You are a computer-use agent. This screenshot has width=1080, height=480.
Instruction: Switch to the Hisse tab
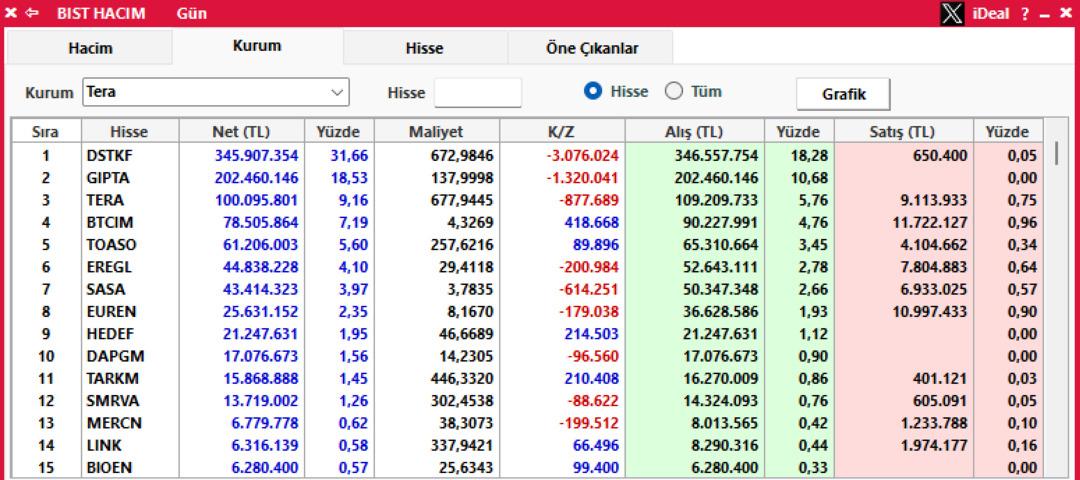coord(424,48)
